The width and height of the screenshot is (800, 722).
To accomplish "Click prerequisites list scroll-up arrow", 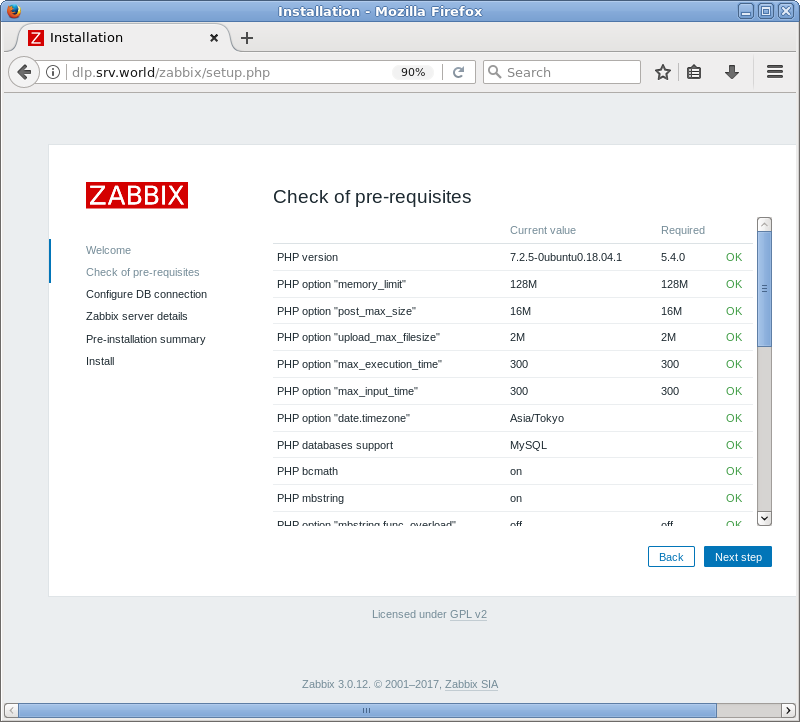I will click(x=764, y=225).
